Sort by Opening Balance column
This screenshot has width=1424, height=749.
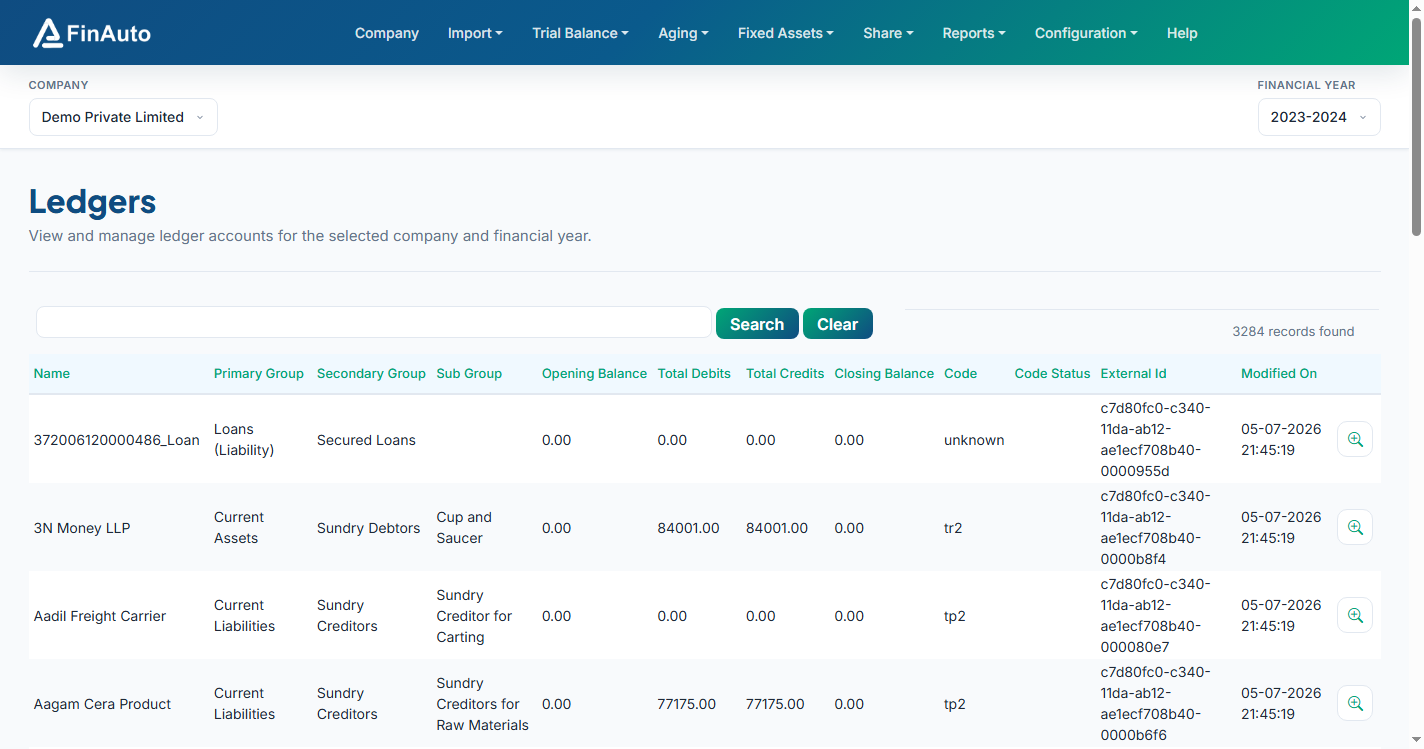pos(594,373)
